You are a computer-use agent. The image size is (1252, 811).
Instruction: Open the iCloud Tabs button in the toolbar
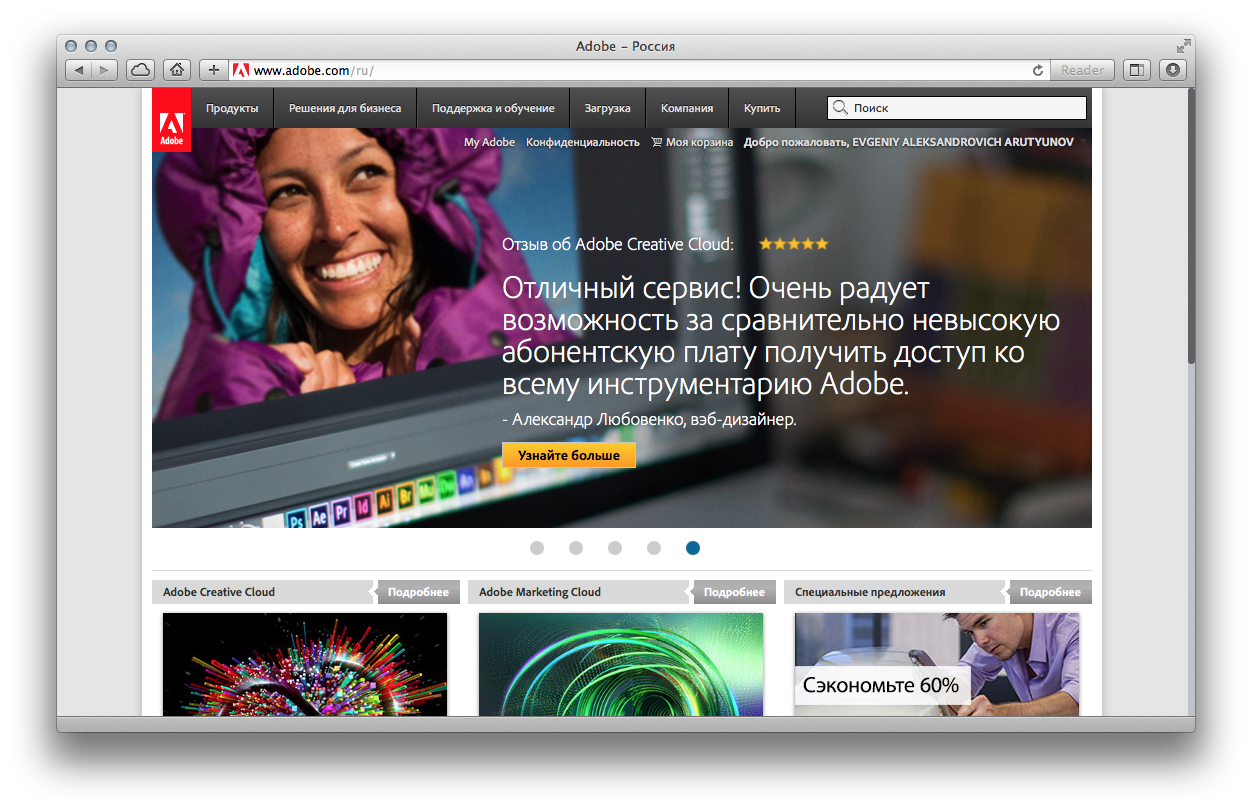[x=140, y=70]
